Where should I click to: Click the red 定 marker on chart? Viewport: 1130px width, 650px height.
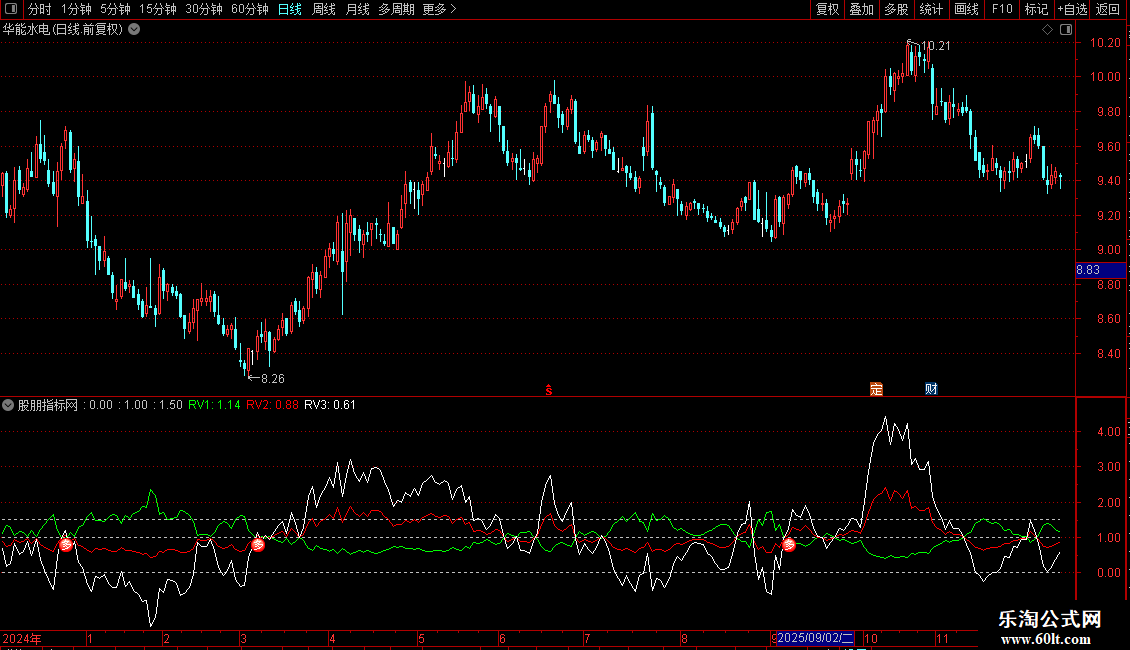tap(876, 389)
